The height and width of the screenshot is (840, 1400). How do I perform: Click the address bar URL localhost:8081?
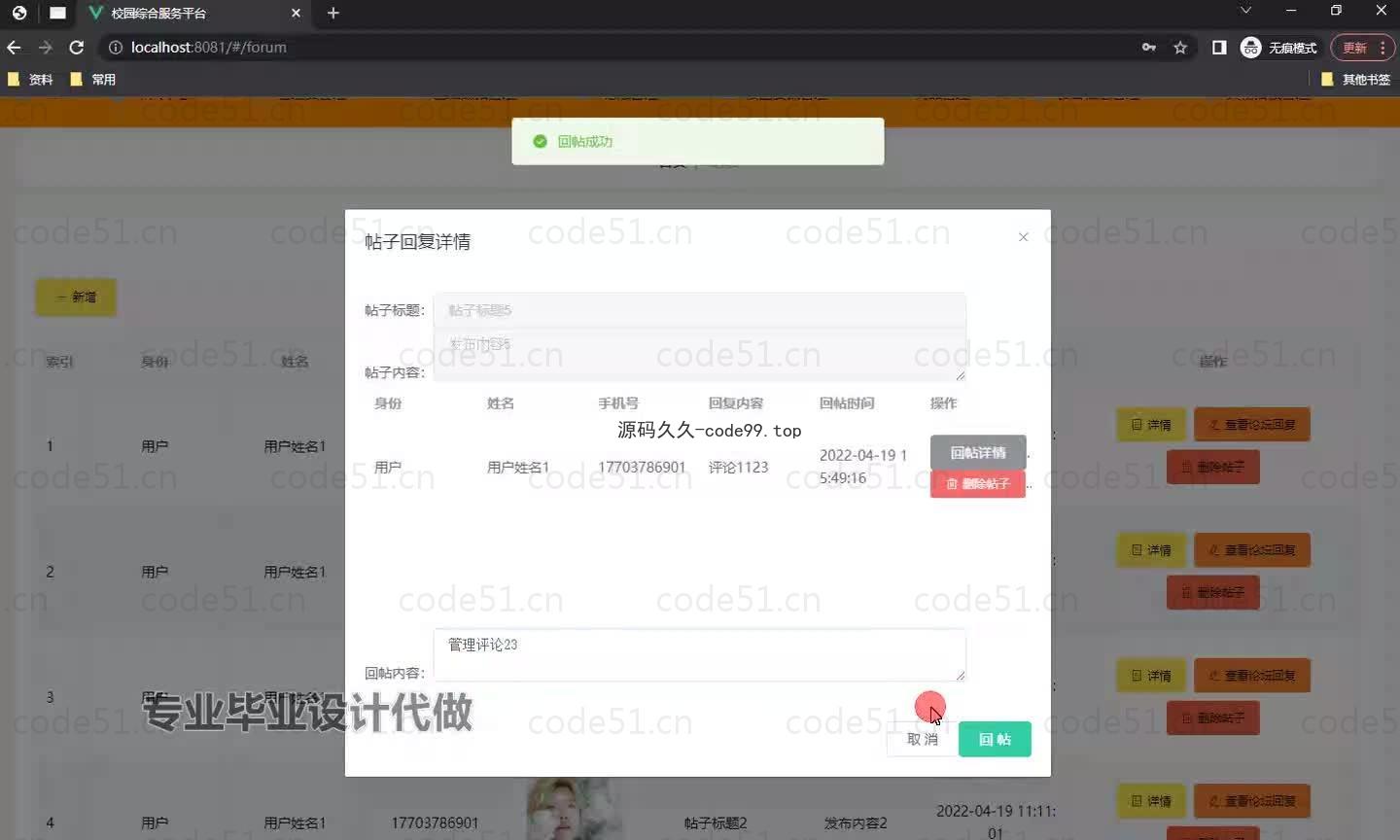[x=208, y=47]
